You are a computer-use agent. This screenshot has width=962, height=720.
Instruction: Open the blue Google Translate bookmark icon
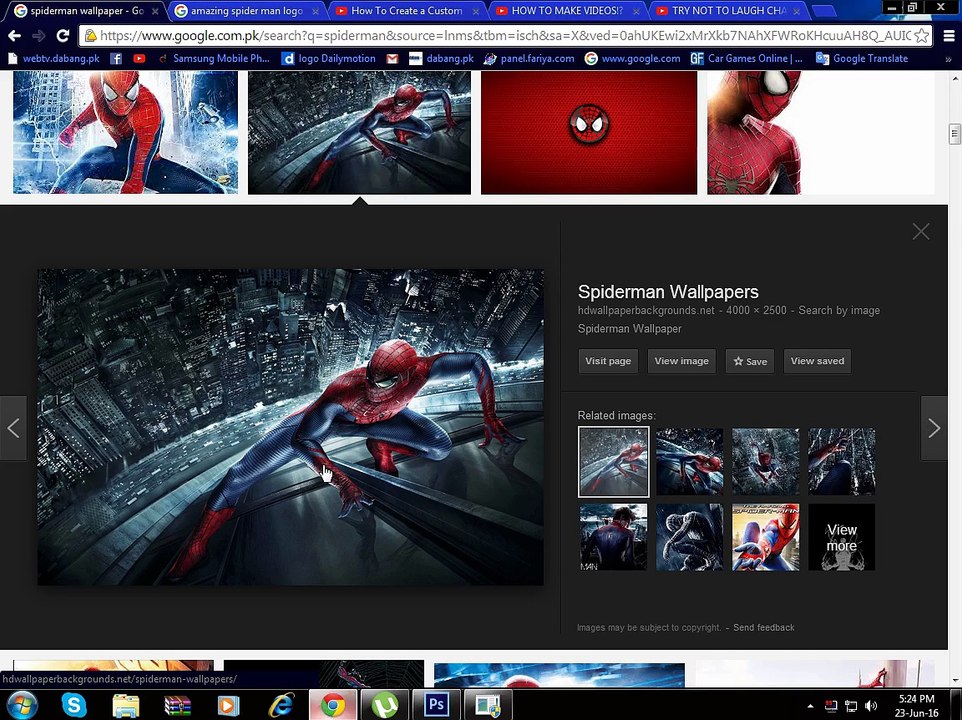point(822,59)
